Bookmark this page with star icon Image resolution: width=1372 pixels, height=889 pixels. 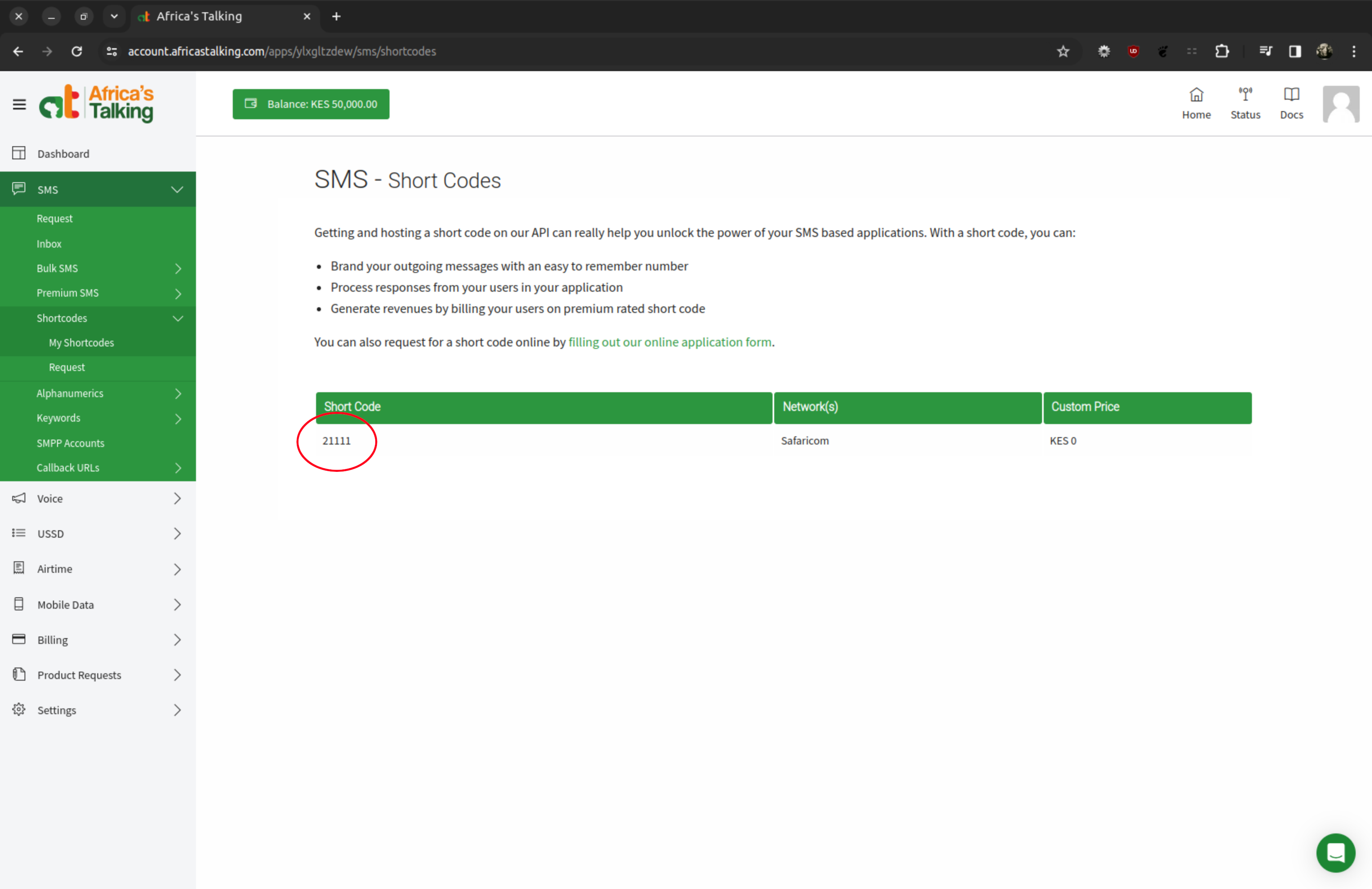coord(1063,51)
